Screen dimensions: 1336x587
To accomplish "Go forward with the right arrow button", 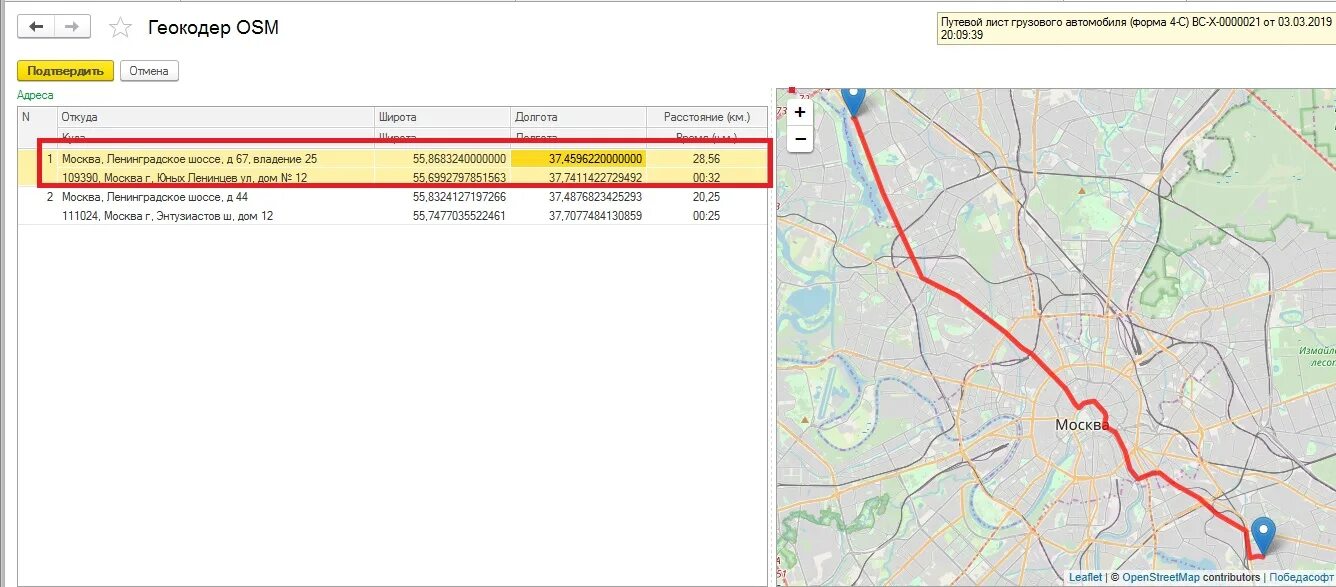I will click(72, 27).
